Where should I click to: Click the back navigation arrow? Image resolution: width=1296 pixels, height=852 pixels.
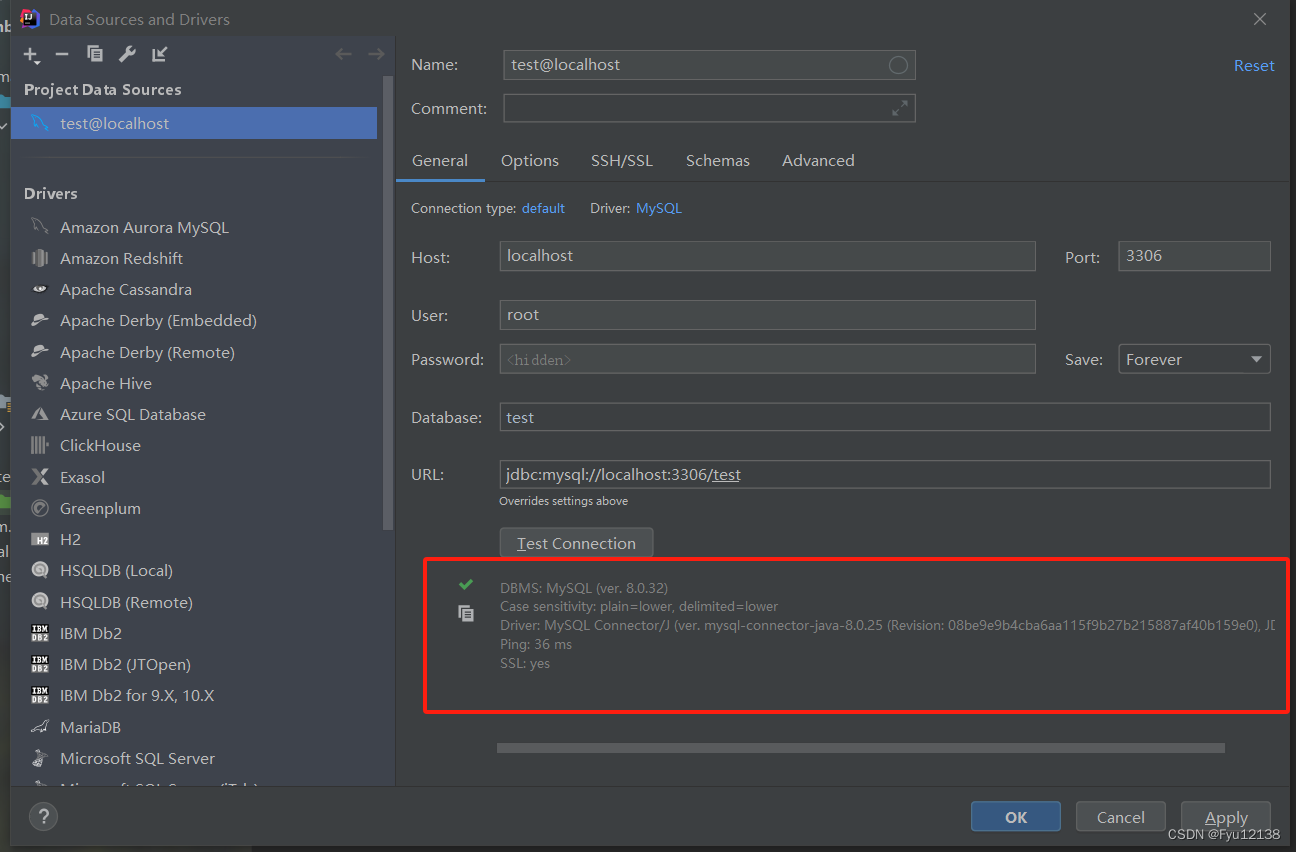click(343, 54)
